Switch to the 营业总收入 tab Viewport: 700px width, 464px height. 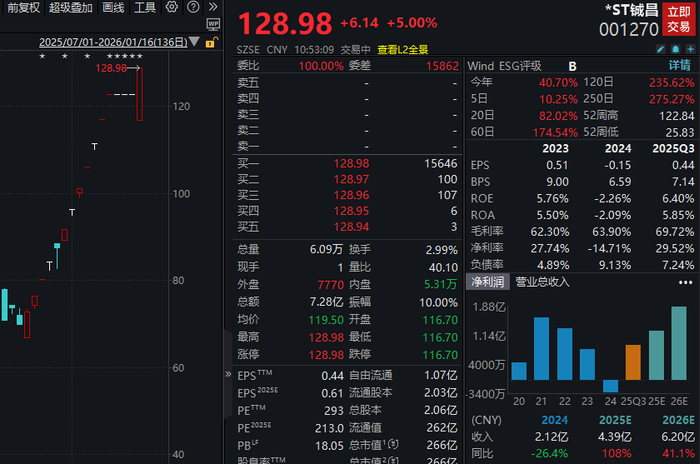[542, 282]
